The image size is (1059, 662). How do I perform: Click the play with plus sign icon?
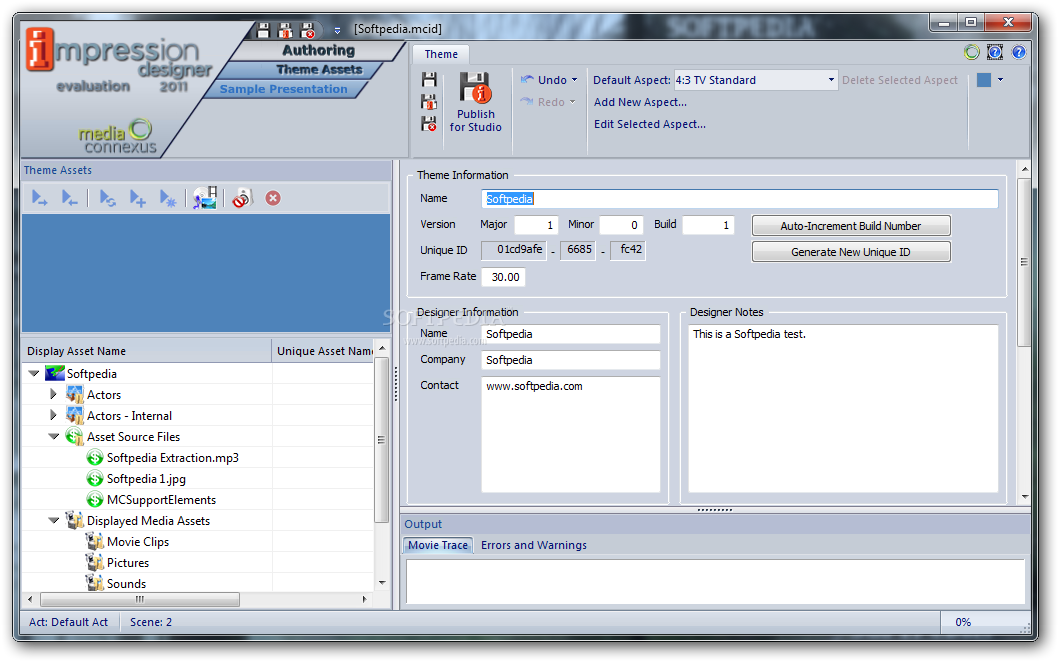click(x=138, y=199)
